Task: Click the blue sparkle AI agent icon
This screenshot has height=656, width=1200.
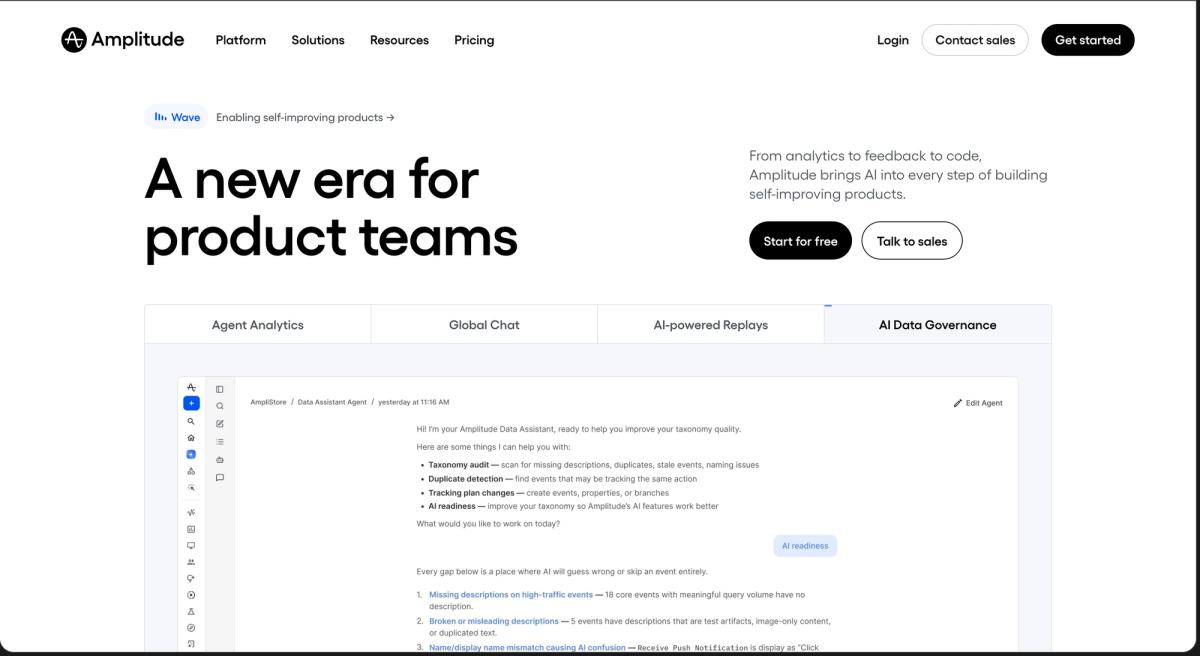Action: coord(191,454)
